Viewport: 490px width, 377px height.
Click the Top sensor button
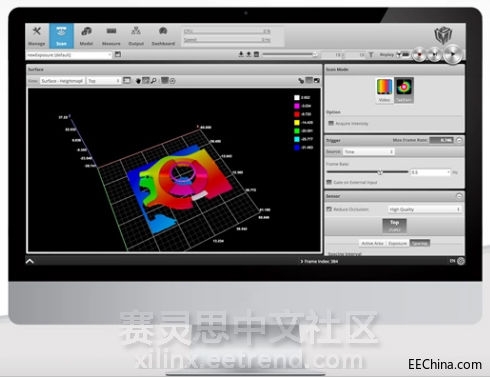point(394,226)
